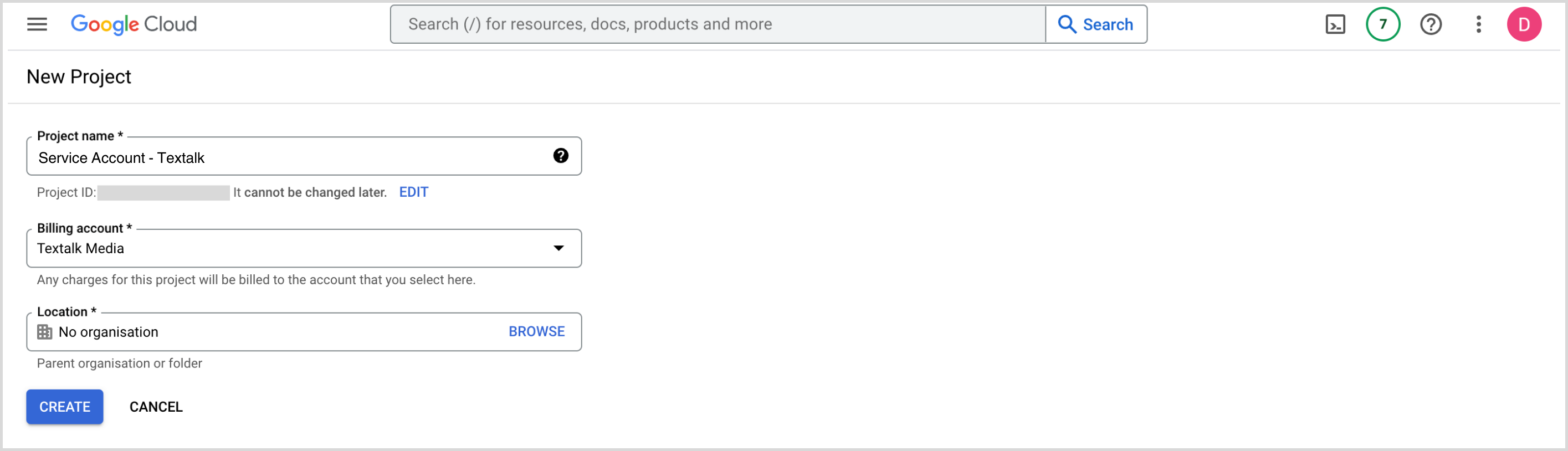This screenshot has height=451, width=1568.
Task: Open the hamburger navigation menu
Action: pos(37,24)
